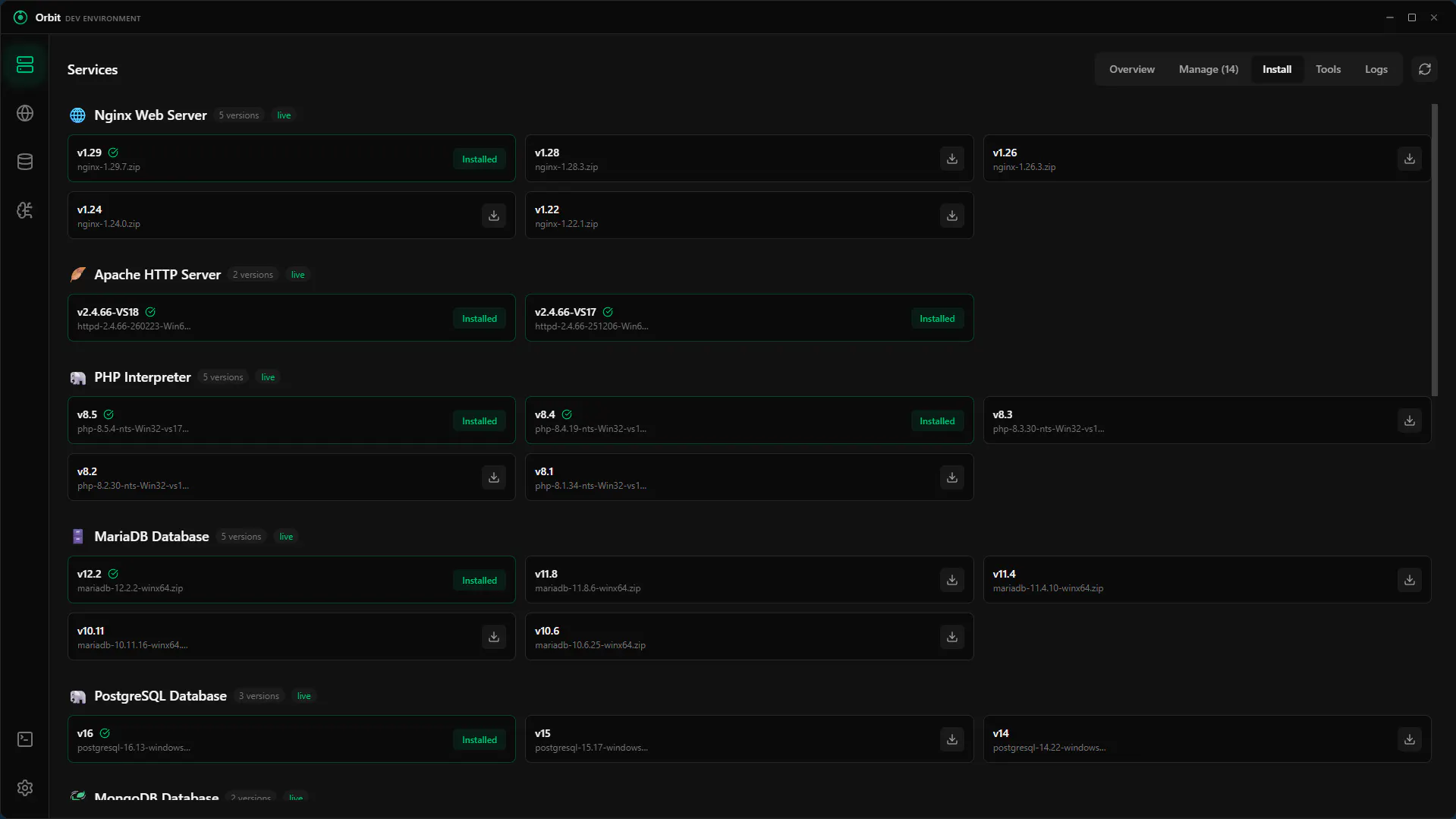1456x819 pixels.
Task: Open the fourth sidebar tools icon
Action: click(25, 210)
